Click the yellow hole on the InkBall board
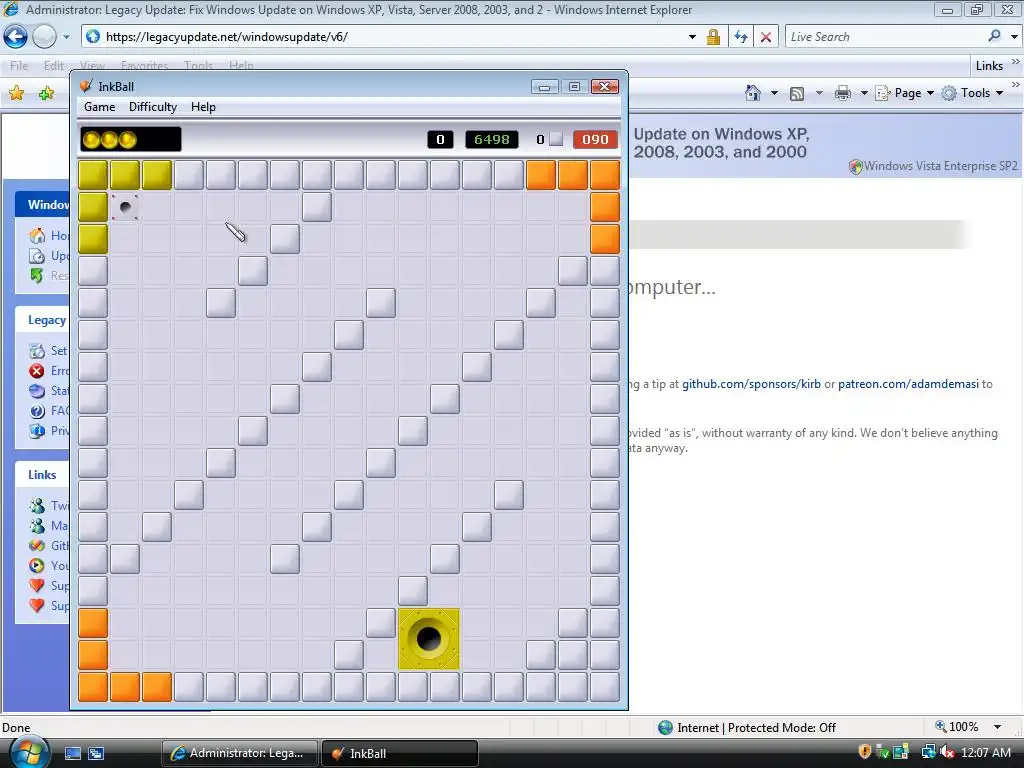 click(429, 639)
